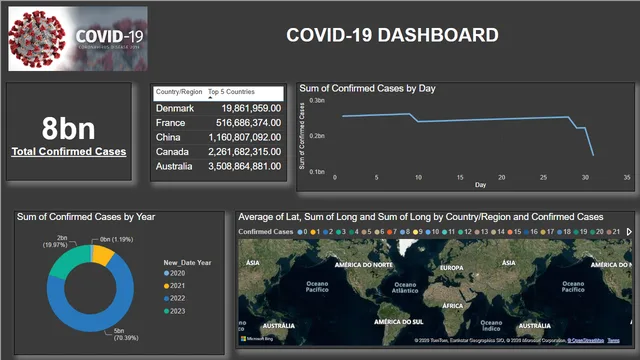Click the COVID-19 DASHBOARD title
The image size is (640, 360).
[392, 35]
